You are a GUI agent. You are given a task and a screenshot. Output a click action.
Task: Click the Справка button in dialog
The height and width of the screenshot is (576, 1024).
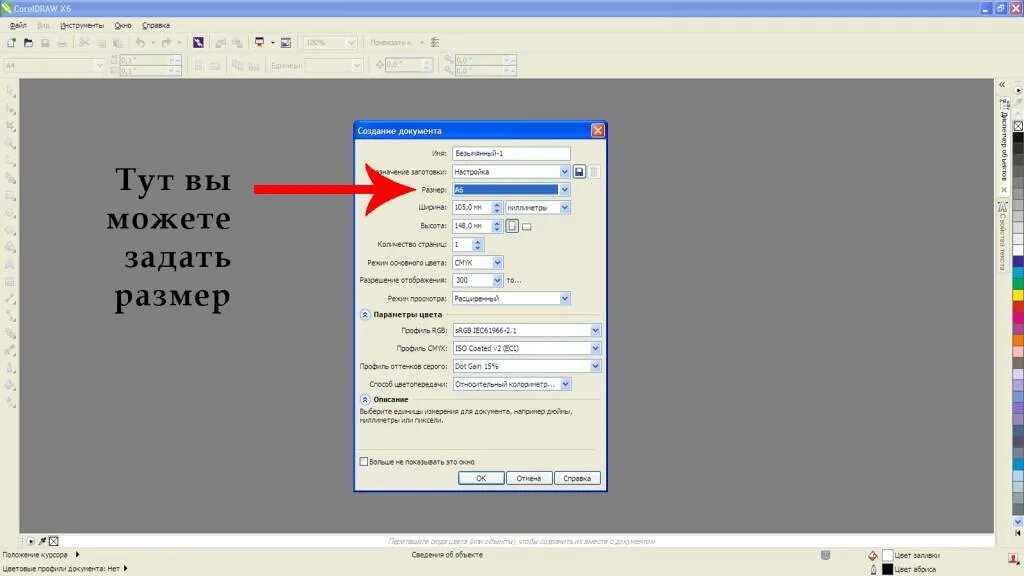(577, 479)
